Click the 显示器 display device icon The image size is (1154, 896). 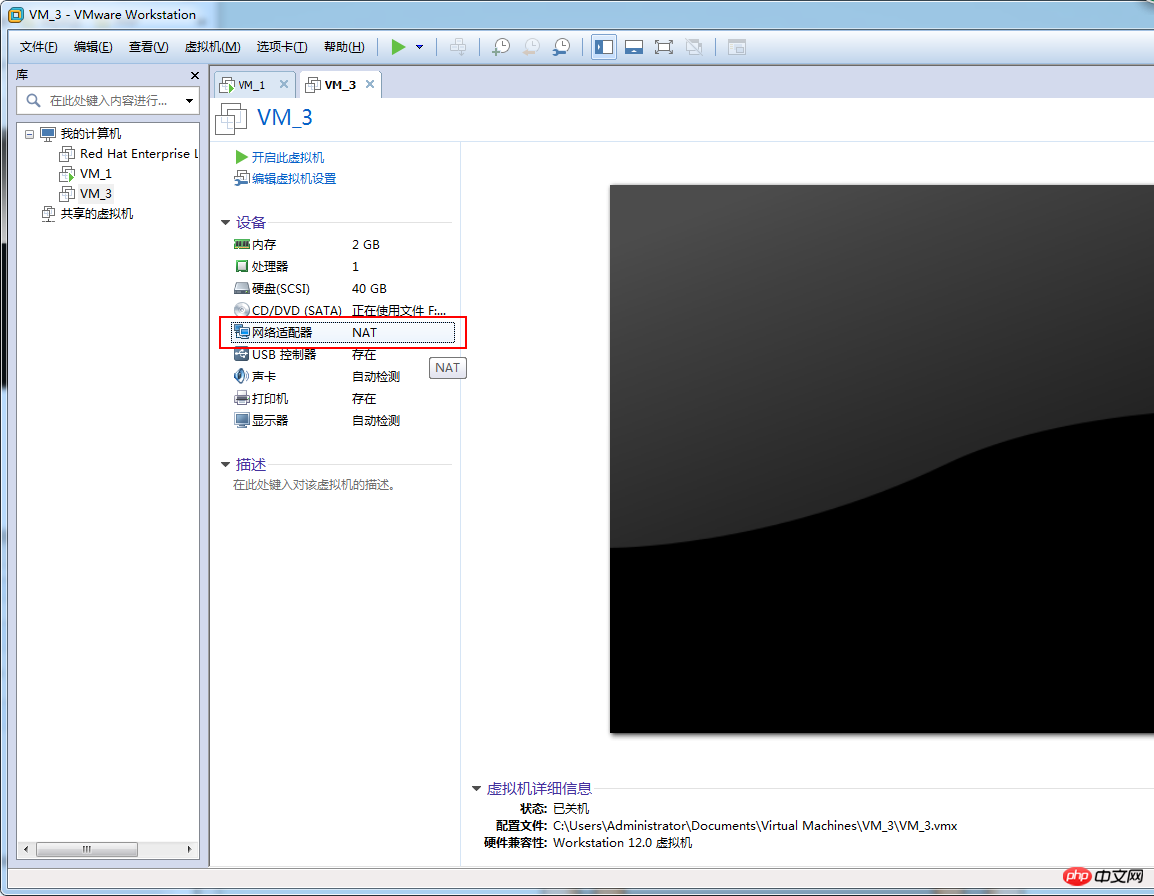point(241,420)
